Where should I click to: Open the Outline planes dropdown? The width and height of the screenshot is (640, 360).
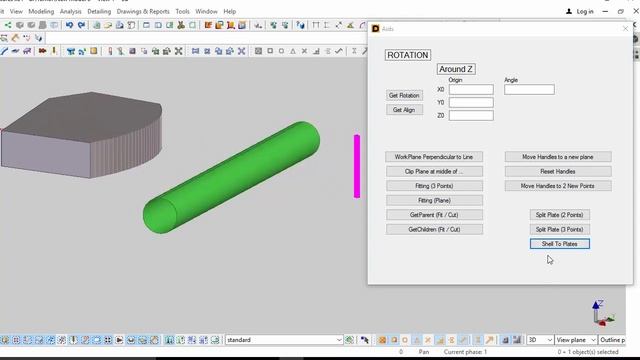612,340
